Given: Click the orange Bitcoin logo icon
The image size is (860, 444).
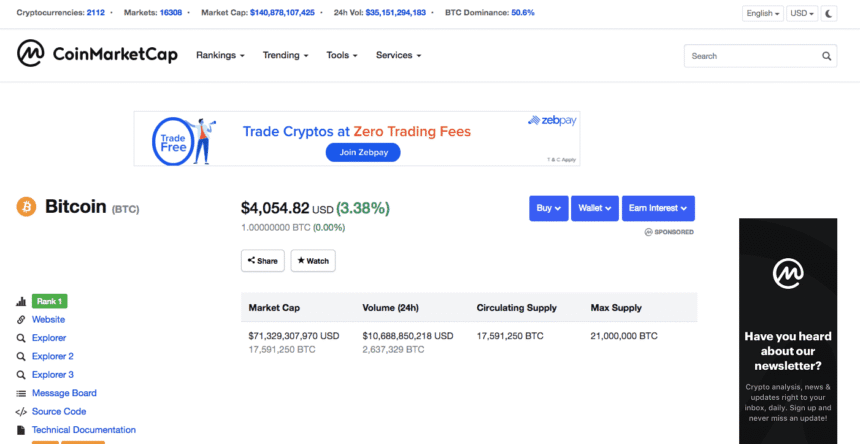Looking at the screenshot, I should point(26,207).
